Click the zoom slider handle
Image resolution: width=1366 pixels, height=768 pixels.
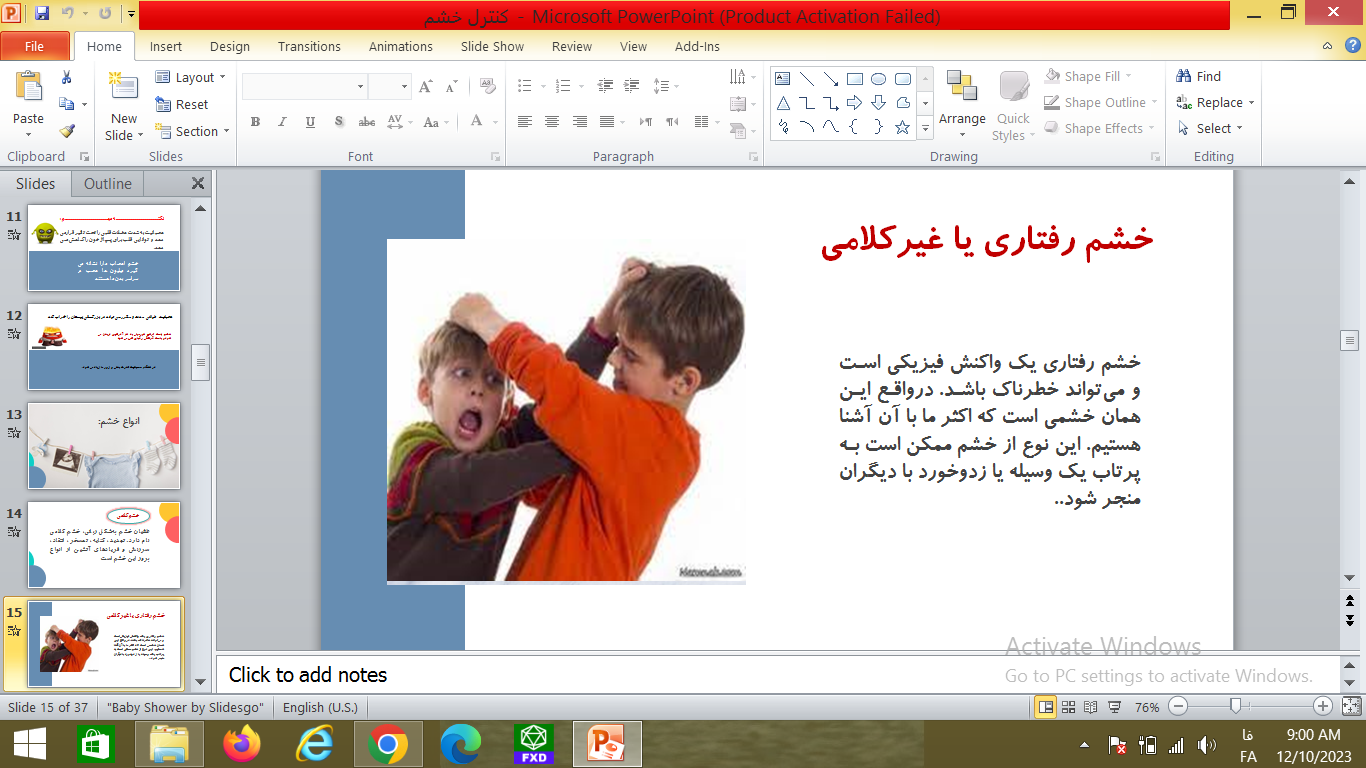pos(1235,706)
